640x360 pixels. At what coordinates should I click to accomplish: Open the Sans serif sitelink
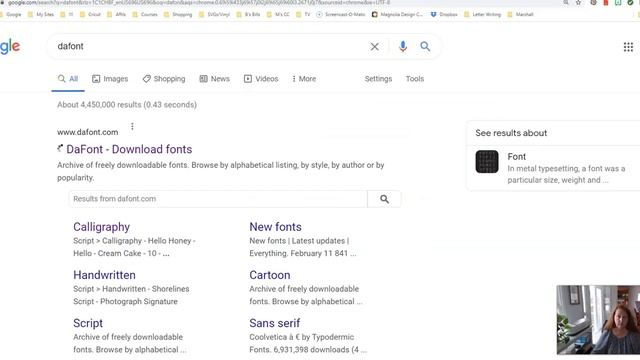tap(275, 323)
